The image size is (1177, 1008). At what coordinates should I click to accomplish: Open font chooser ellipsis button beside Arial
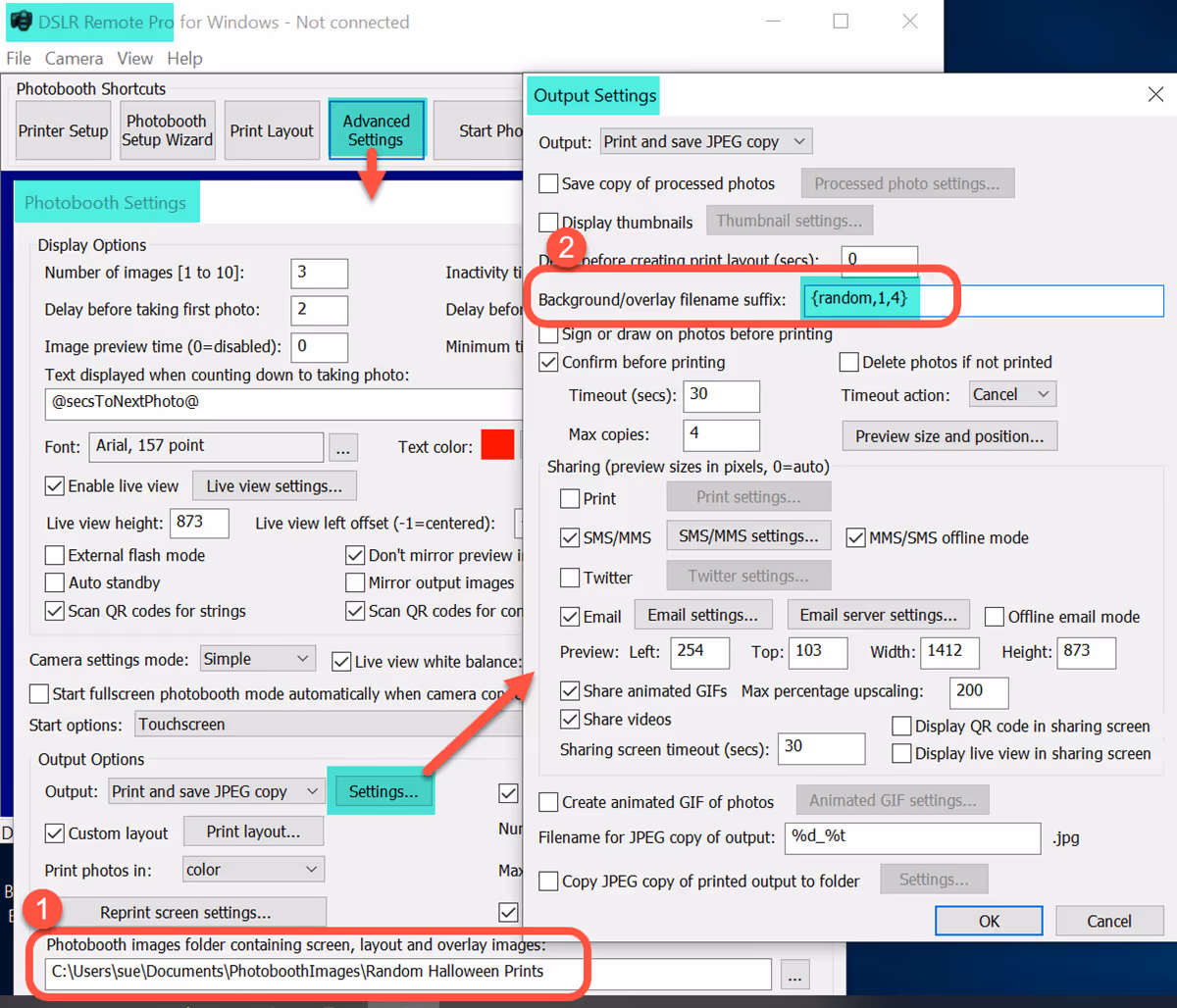(x=342, y=448)
